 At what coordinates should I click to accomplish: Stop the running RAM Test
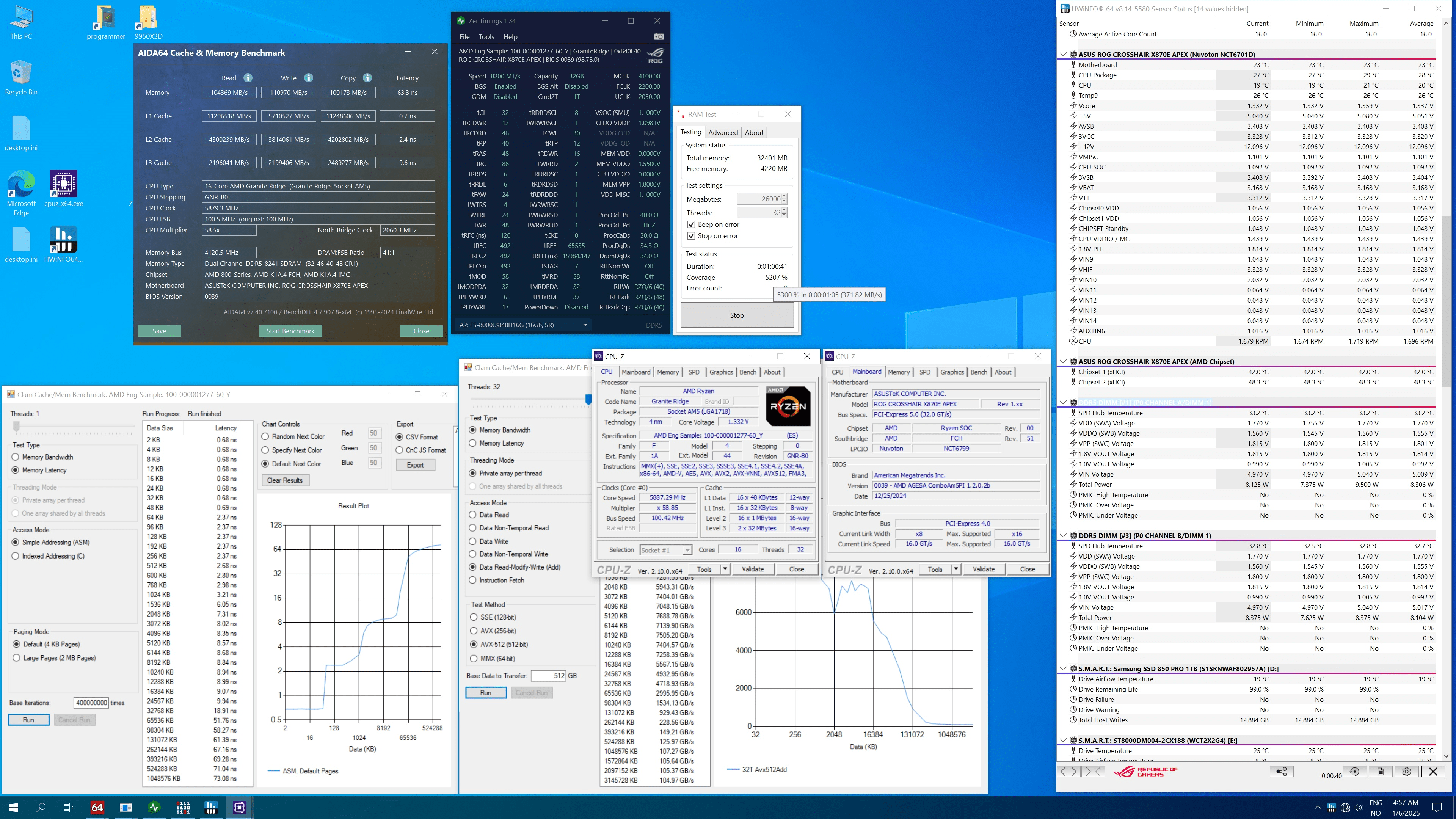pyautogui.click(x=736, y=315)
